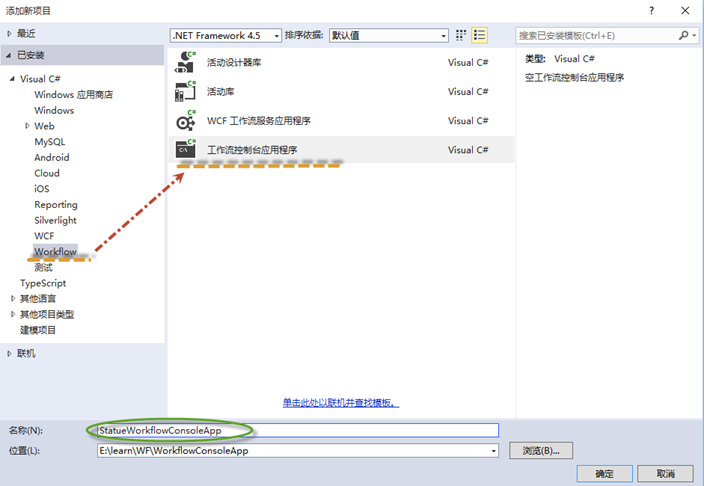
Task: Collapse the 已安装 section
Action: point(9,55)
